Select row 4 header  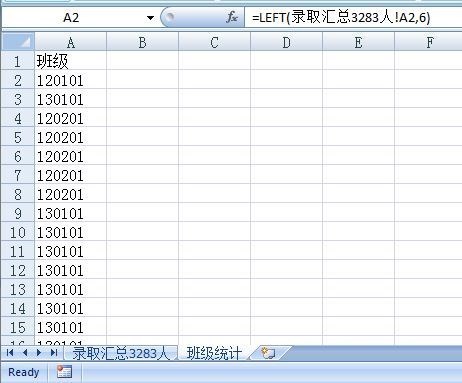pyautogui.click(x=18, y=118)
